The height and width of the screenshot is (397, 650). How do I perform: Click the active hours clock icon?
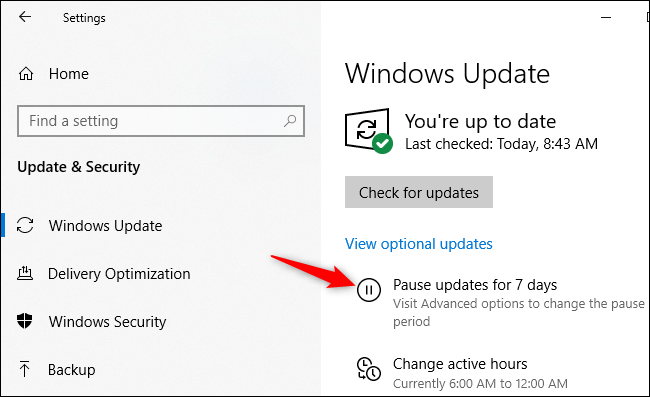(x=369, y=368)
